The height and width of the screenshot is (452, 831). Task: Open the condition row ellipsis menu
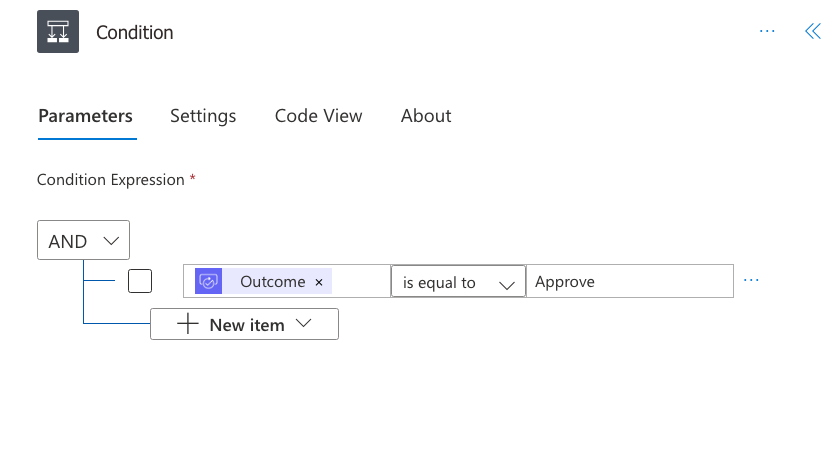coord(751,281)
